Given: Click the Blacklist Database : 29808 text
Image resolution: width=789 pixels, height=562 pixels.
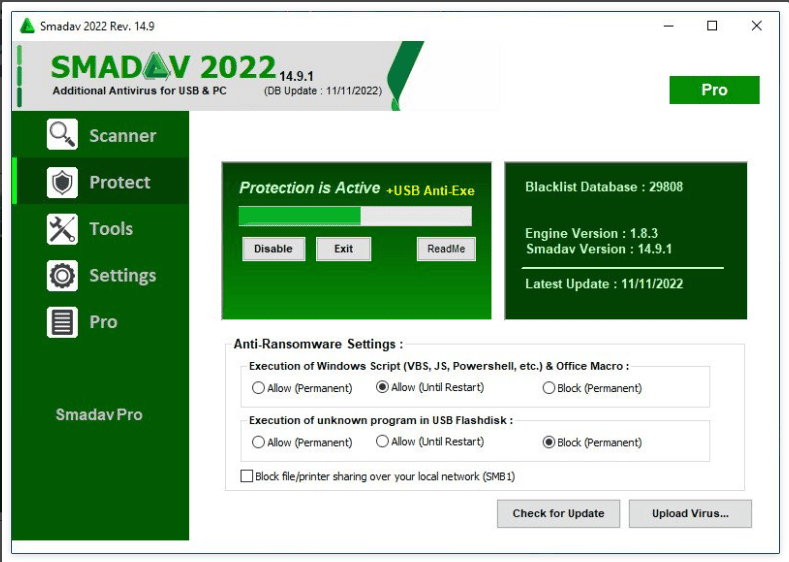Looking at the screenshot, I should (x=604, y=187).
